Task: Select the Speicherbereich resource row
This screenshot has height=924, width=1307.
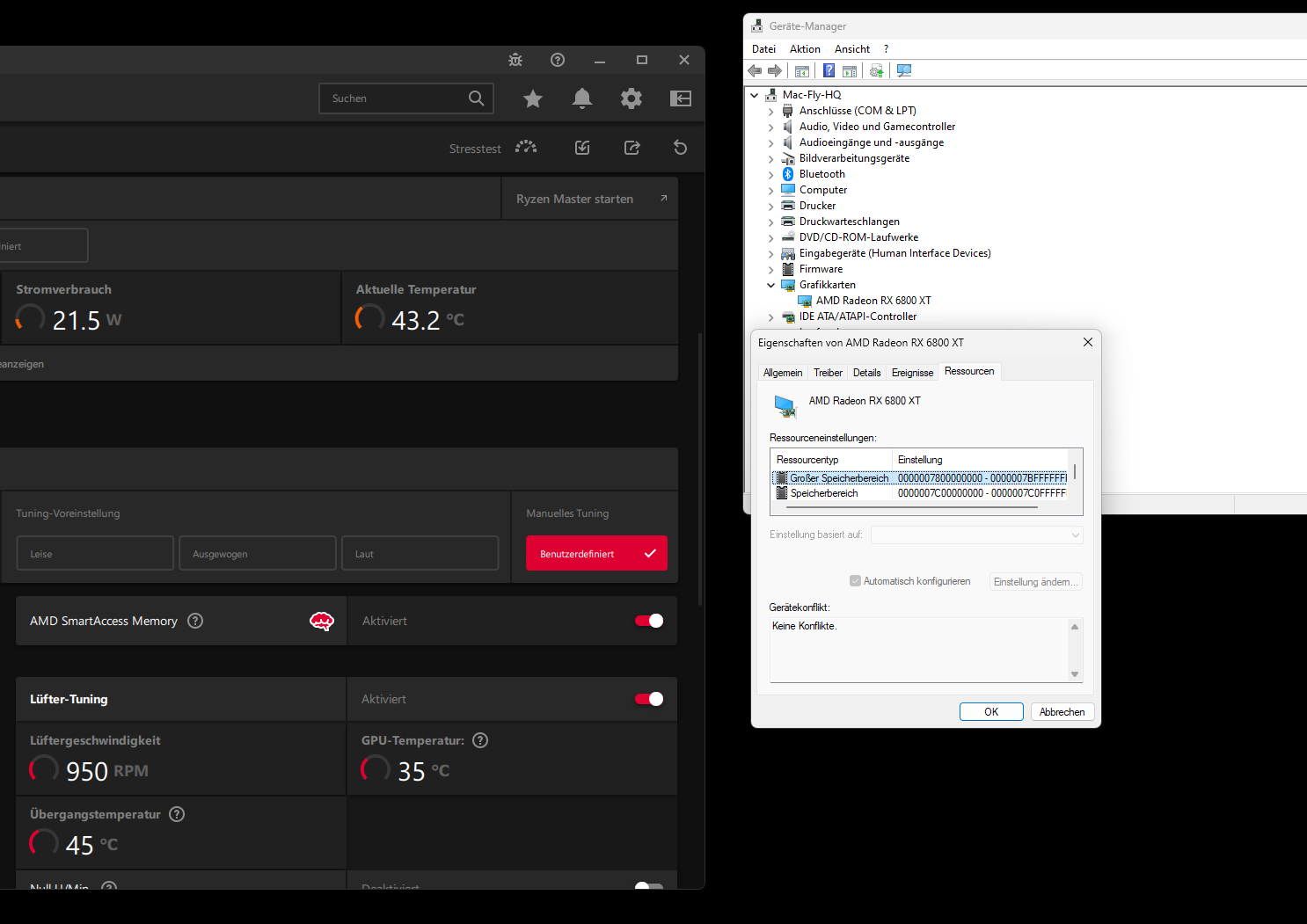Action: point(920,493)
